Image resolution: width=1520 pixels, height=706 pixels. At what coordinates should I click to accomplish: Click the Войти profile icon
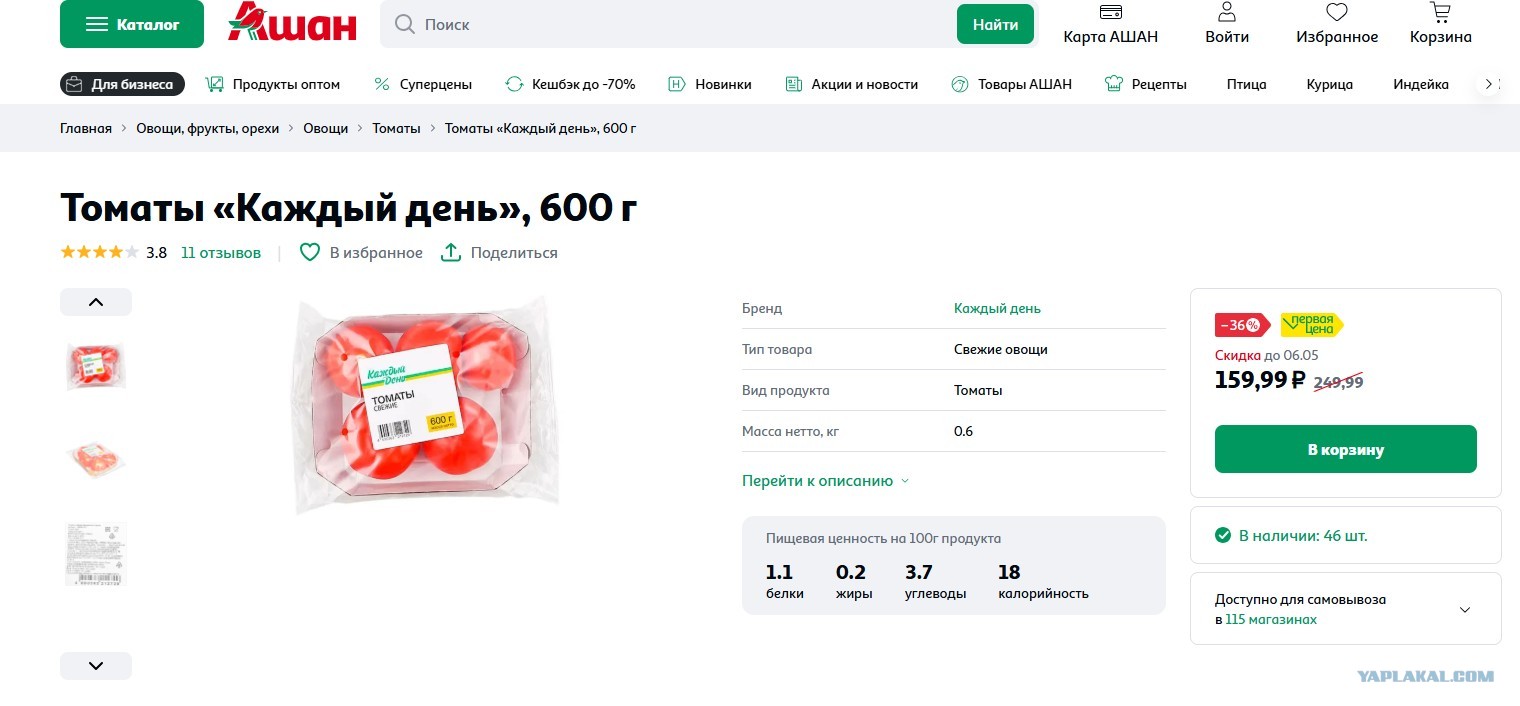[1227, 13]
